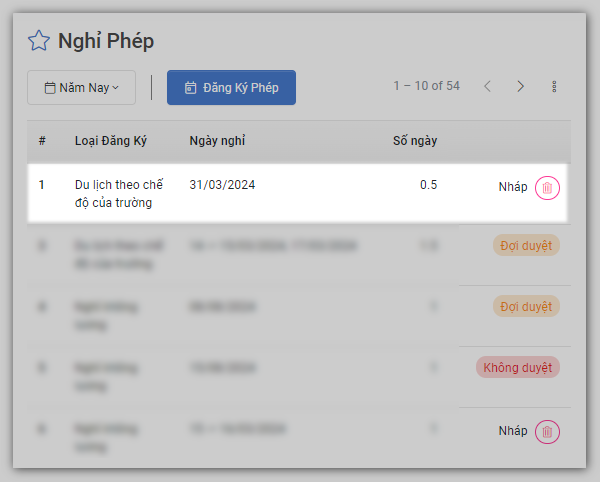
Task: Click the Nháp status in the first row
Action: (513, 187)
